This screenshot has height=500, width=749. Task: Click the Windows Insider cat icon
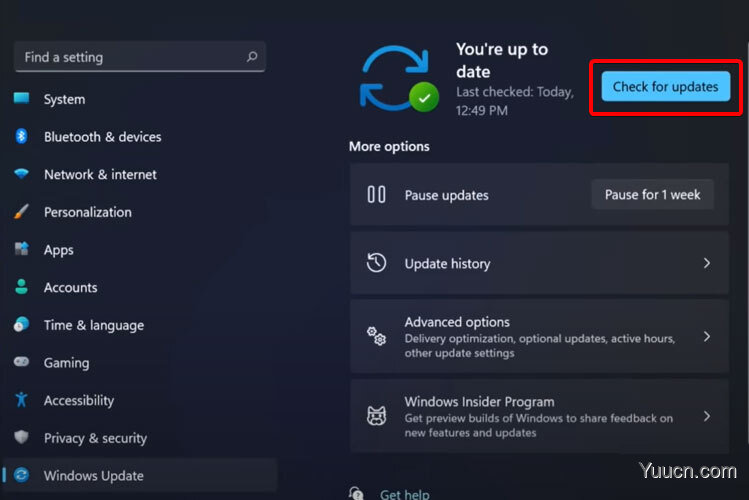pos(376,416)
